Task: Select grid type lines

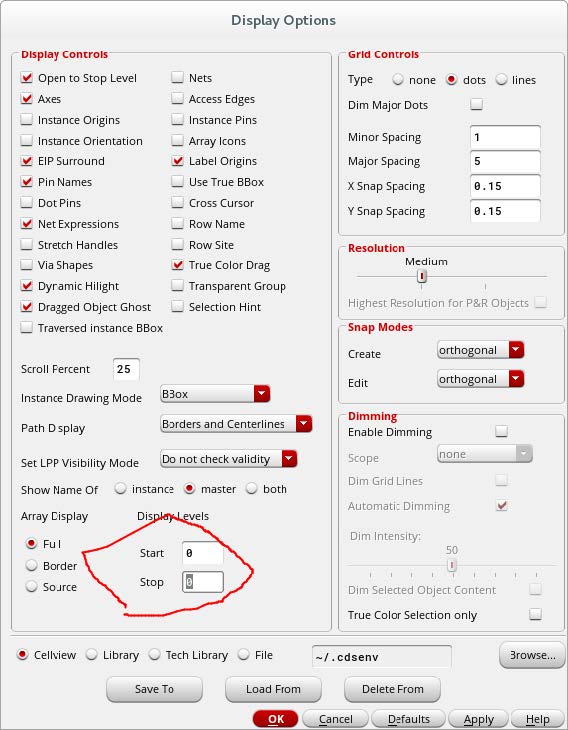Action: point(501,80)
